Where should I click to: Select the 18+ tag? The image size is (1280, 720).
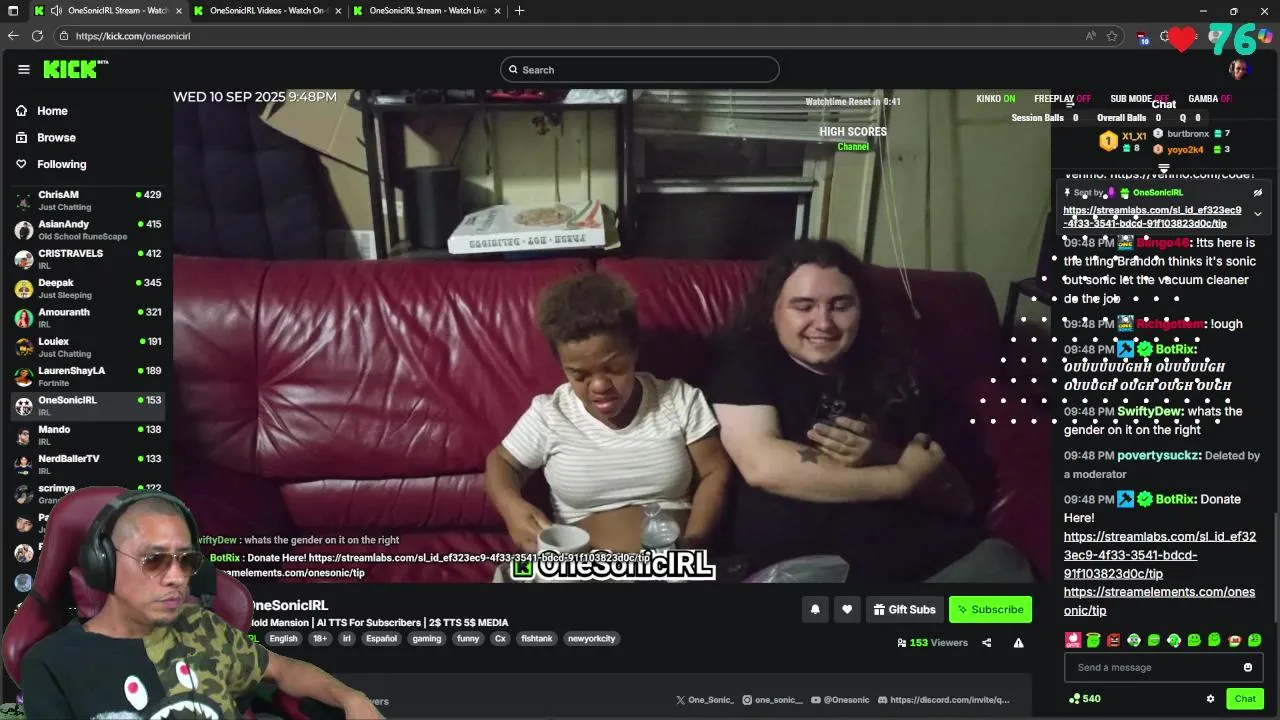point(320,638)
